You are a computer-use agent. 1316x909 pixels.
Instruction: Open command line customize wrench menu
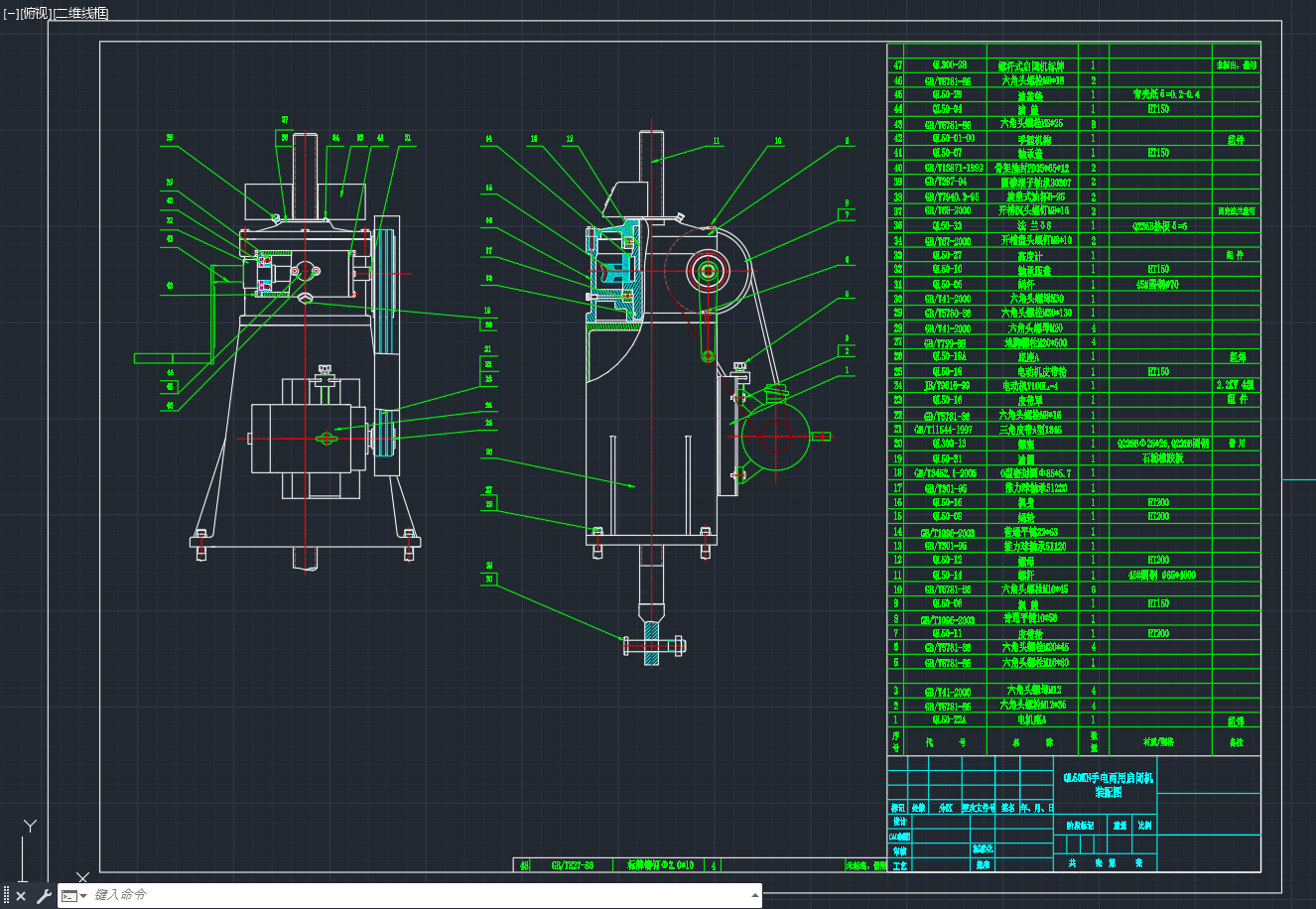[44, 896]
